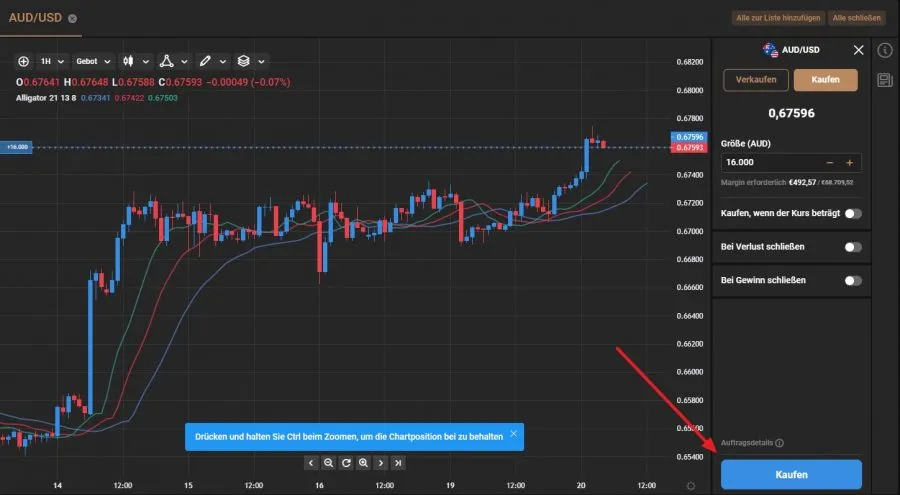Select the pencil drawing tool
The width and height of the screenshot is (900, 495).
205,61
